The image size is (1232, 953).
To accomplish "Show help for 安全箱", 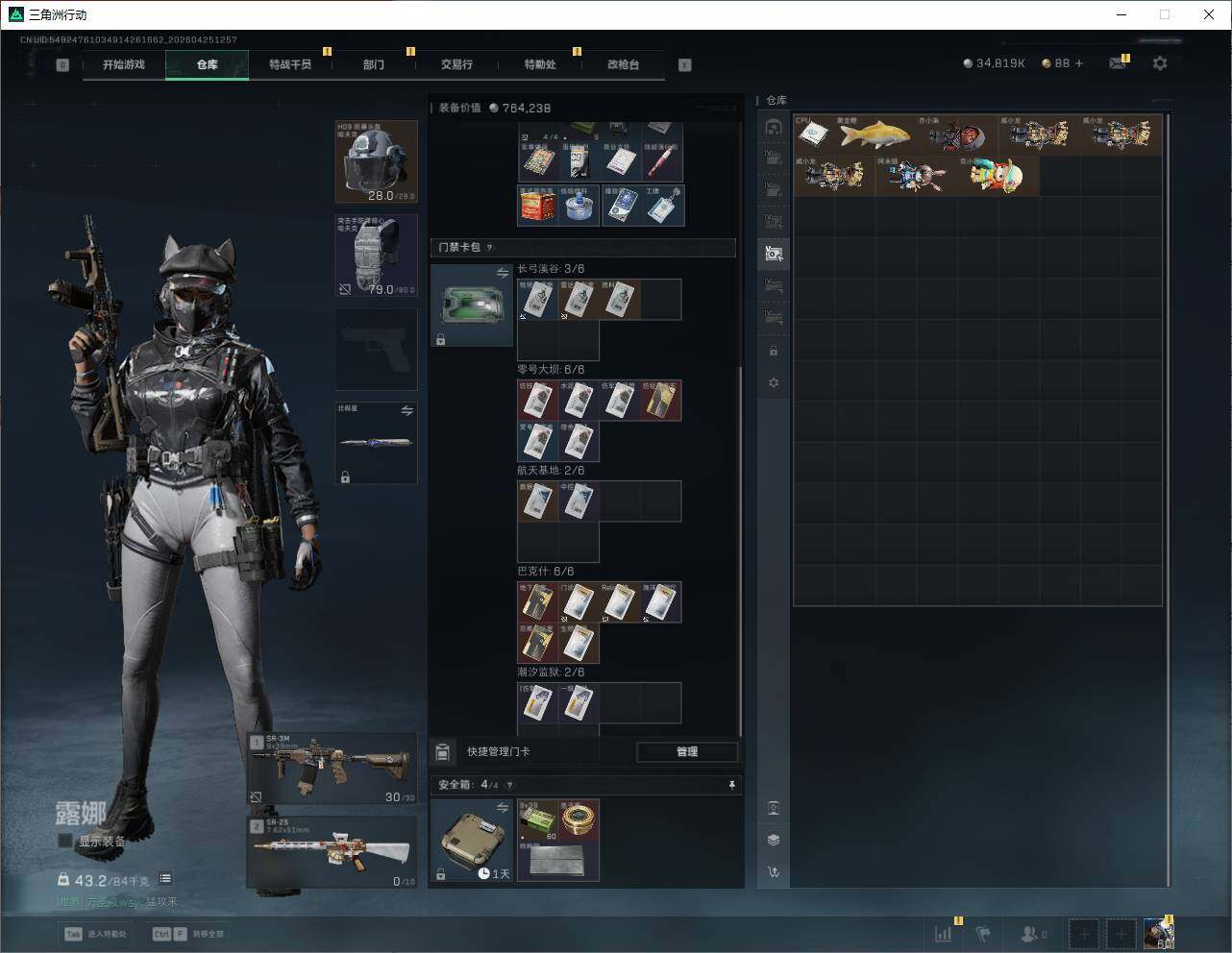I will 509,785.
